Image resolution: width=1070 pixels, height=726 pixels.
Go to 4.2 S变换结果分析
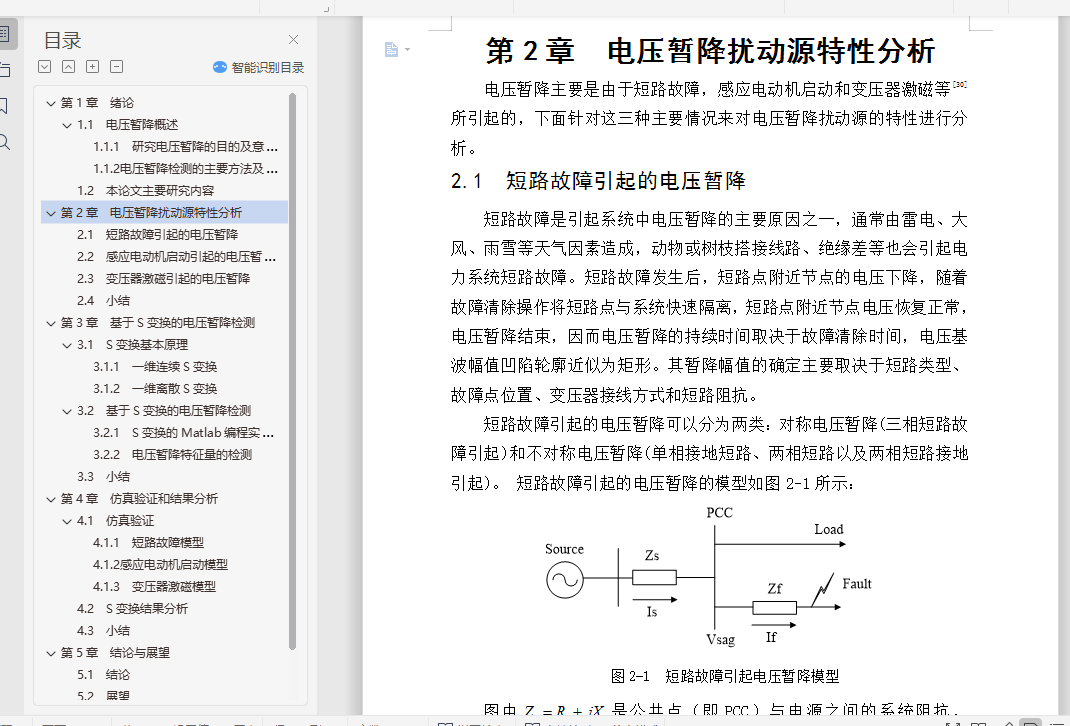tap(132, 609)
